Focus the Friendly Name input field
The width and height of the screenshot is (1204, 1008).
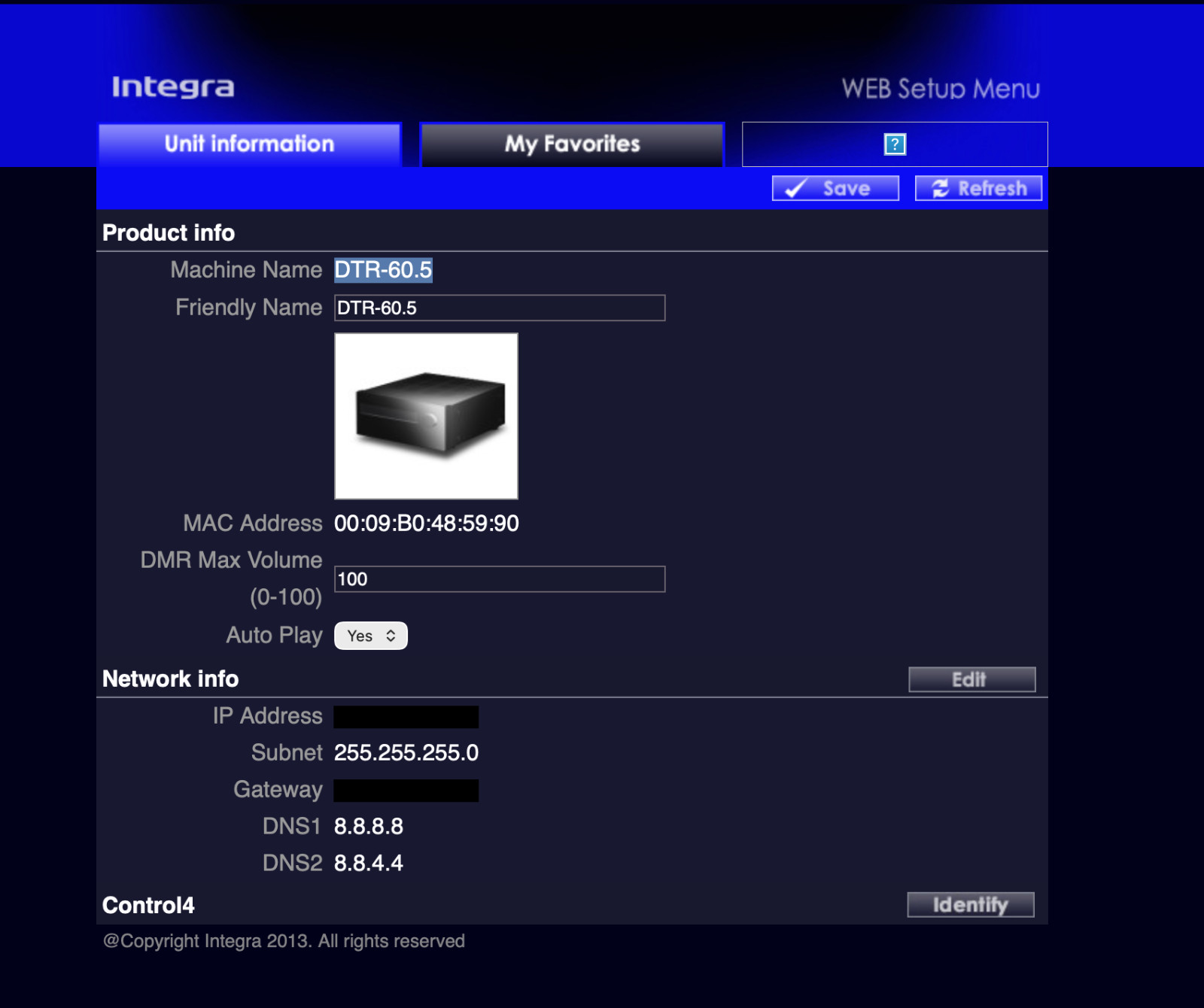pos(500,308)
